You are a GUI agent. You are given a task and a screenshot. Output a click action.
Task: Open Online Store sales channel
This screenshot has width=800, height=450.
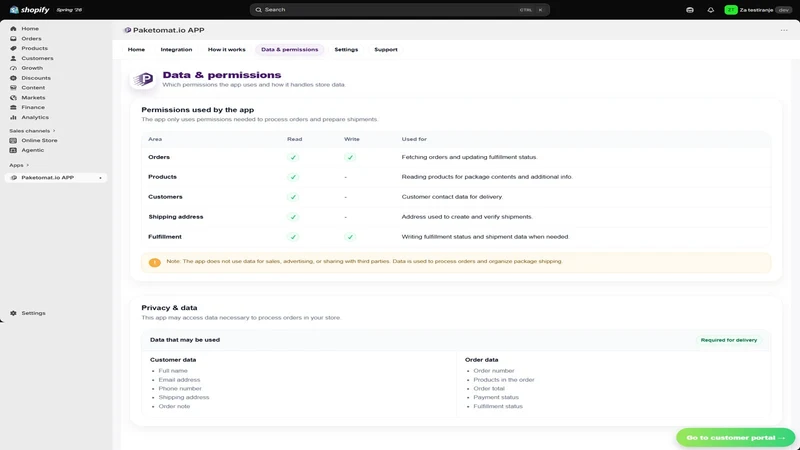[39, 140]
